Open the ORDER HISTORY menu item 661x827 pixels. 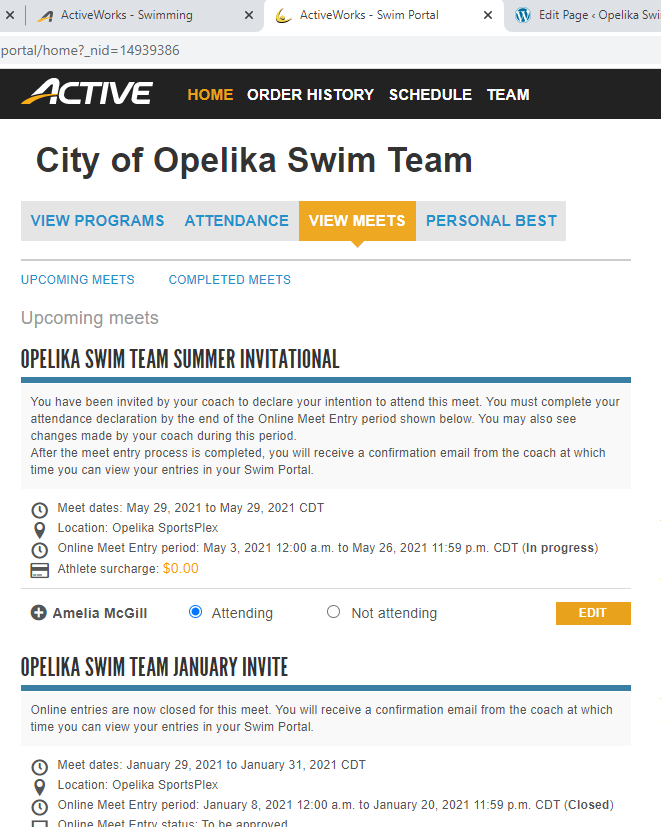(x=310, y=95)
